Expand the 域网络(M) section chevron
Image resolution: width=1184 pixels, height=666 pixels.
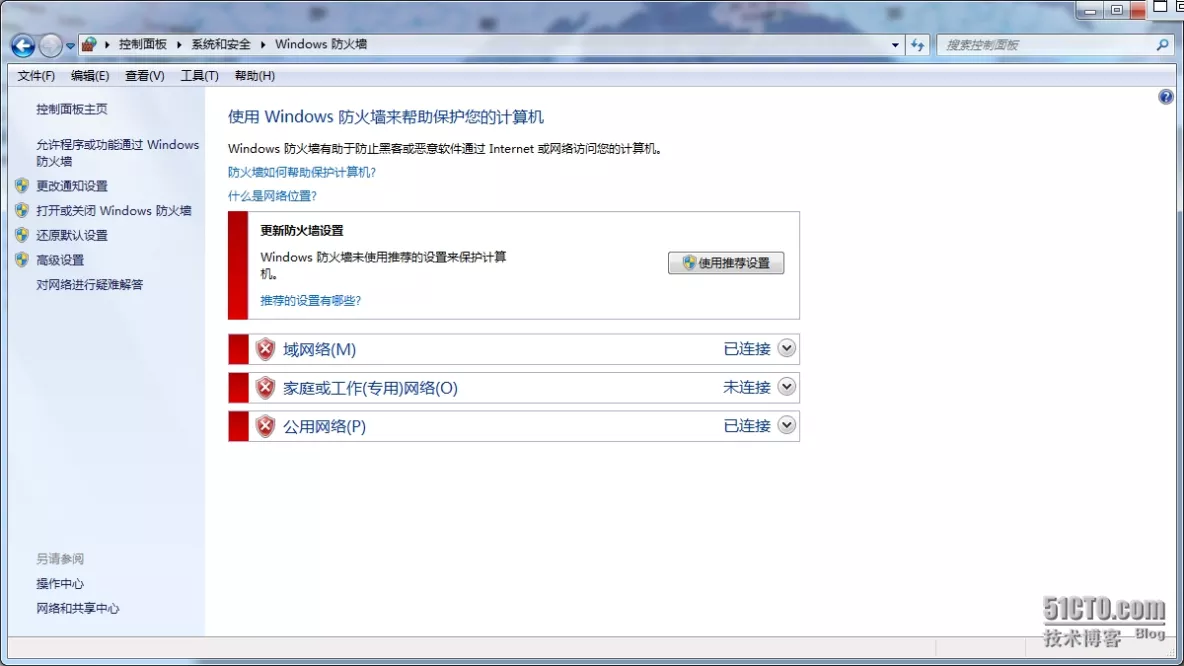tap(786, 348)
